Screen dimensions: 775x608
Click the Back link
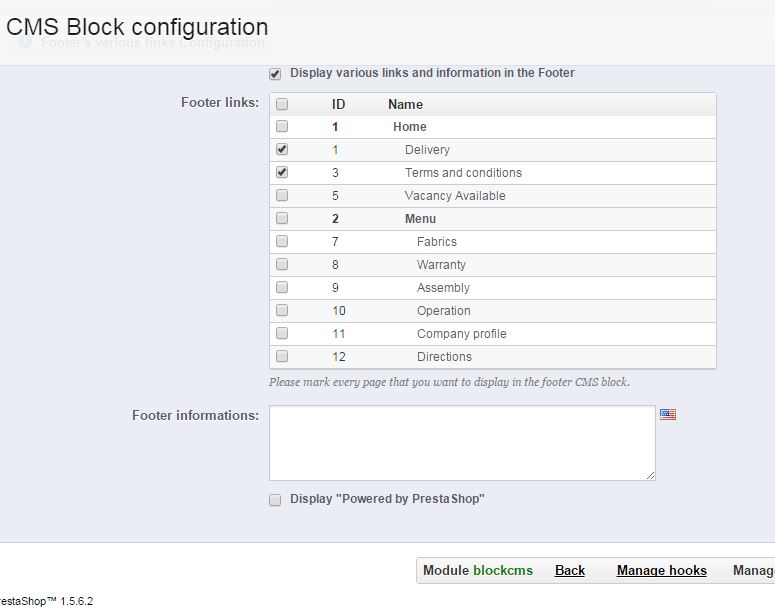coord(570,570)
